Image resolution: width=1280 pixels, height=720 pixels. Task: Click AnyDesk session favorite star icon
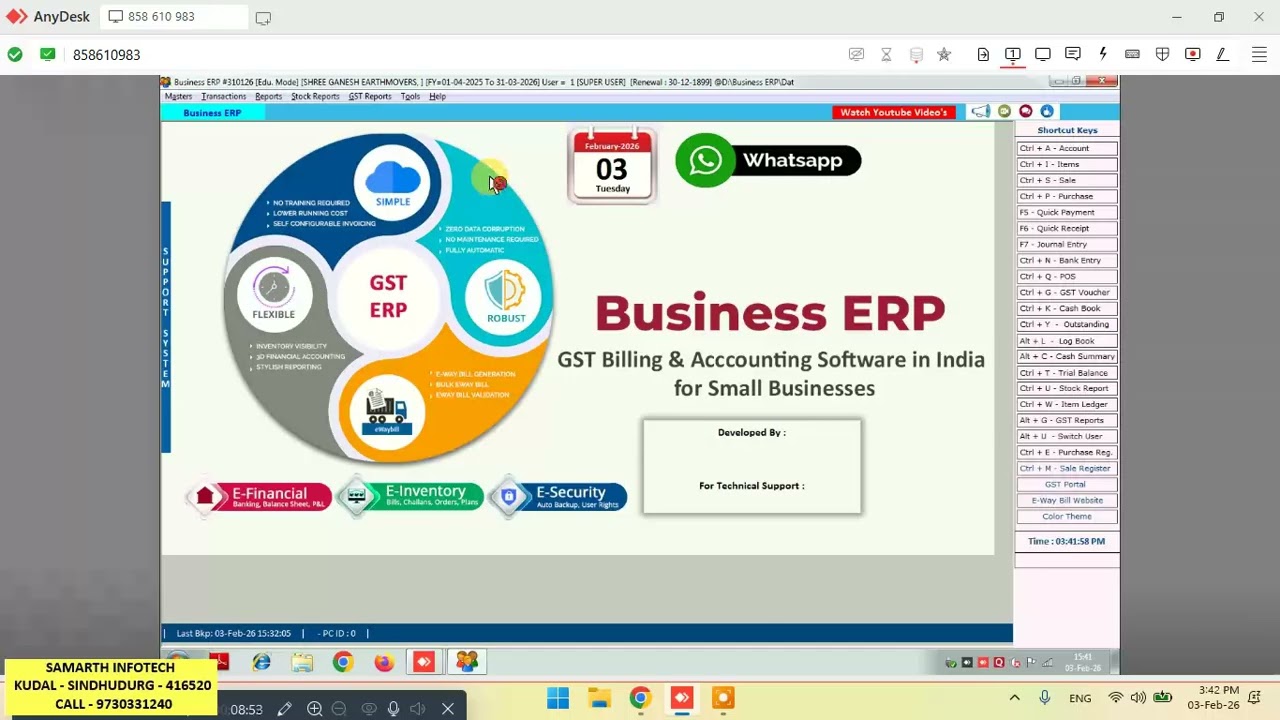click(944, 54)
